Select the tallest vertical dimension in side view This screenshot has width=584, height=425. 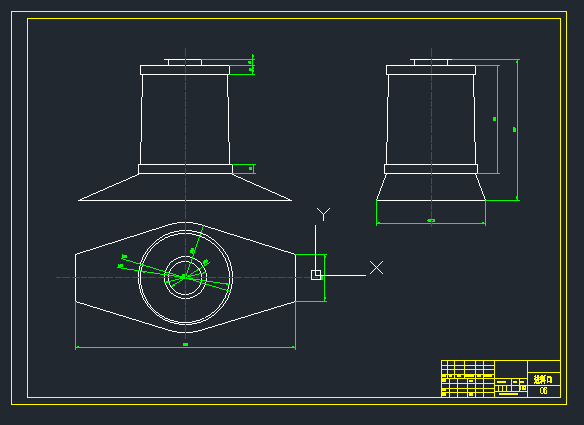517,130
